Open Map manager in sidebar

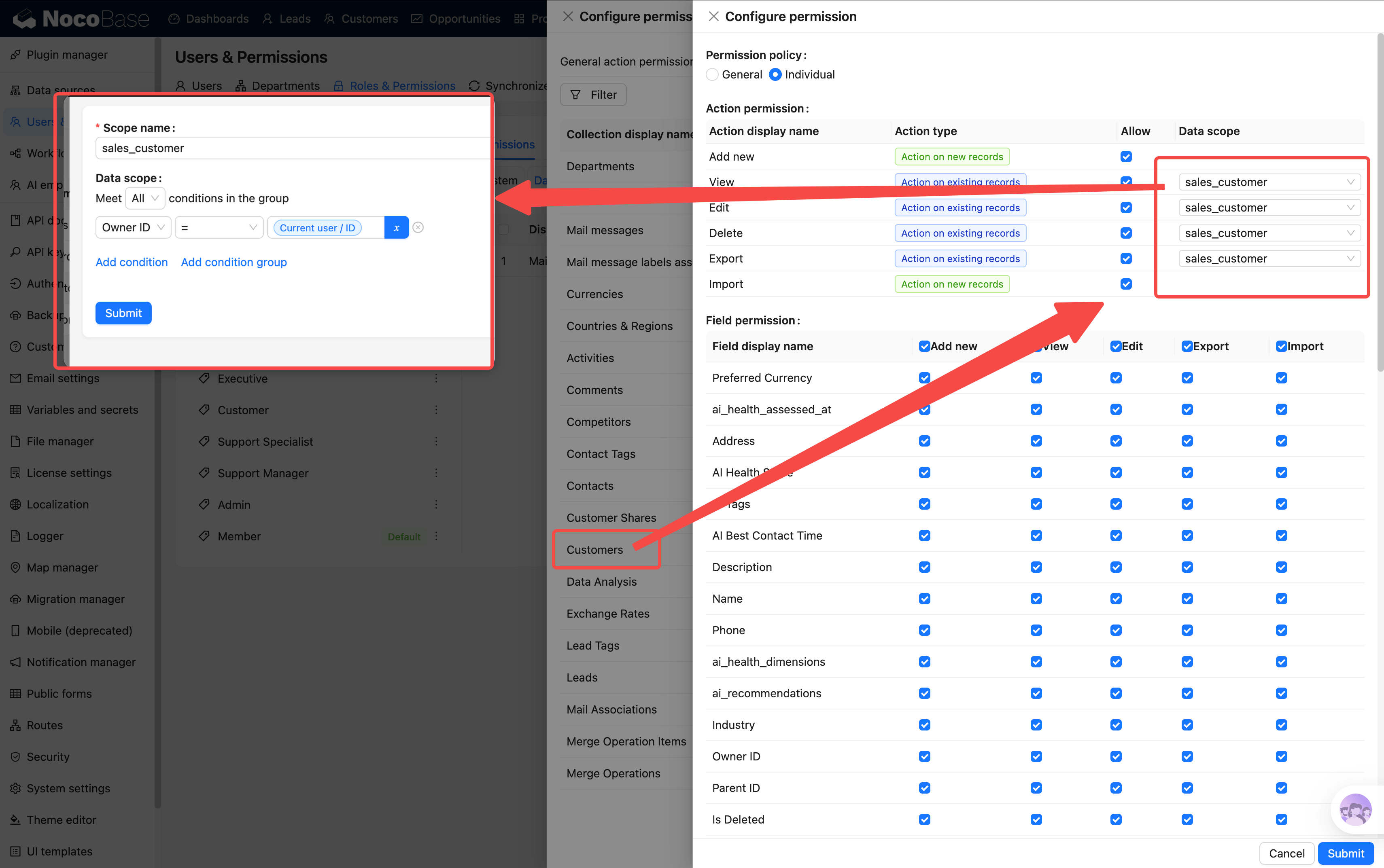pos(62,567)
